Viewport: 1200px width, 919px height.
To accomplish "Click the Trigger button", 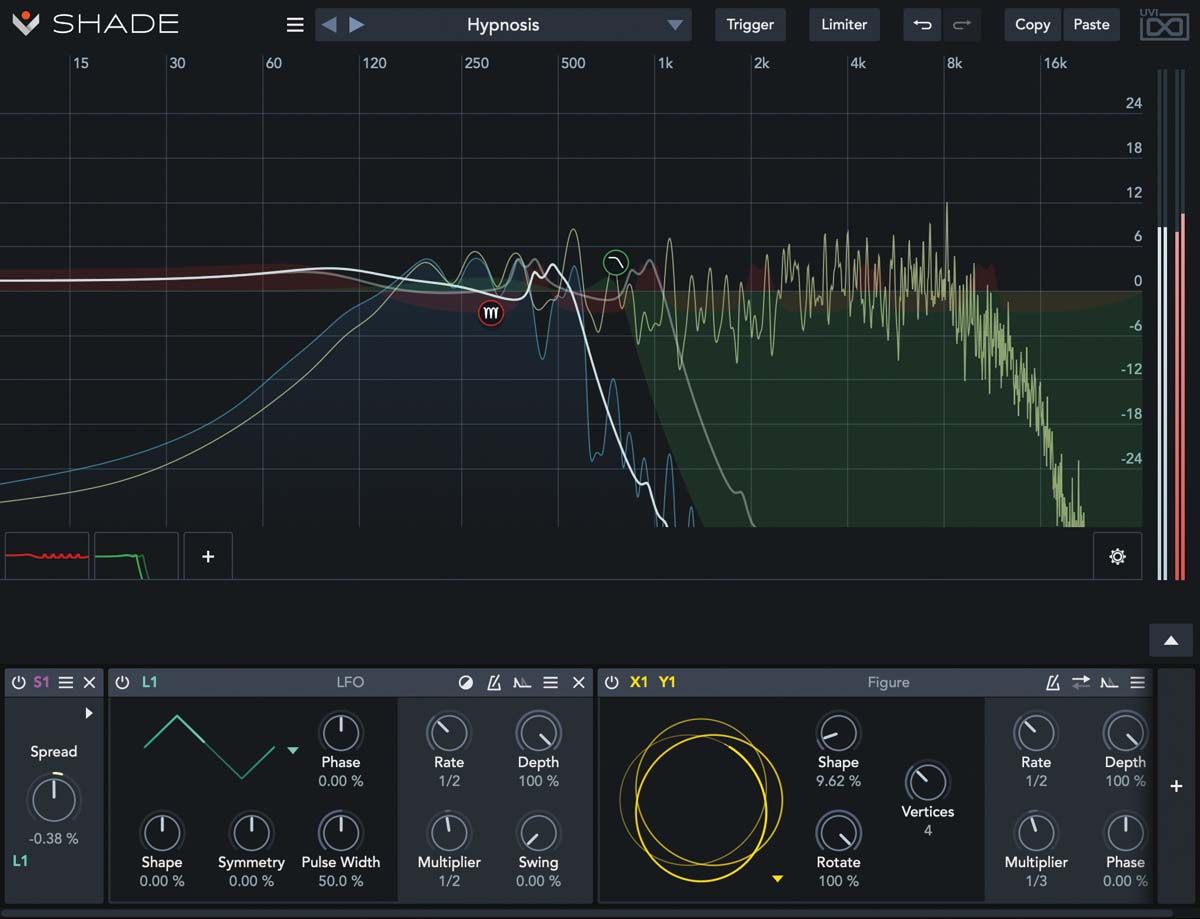I will pyautogui.click(x=750, y=25).
